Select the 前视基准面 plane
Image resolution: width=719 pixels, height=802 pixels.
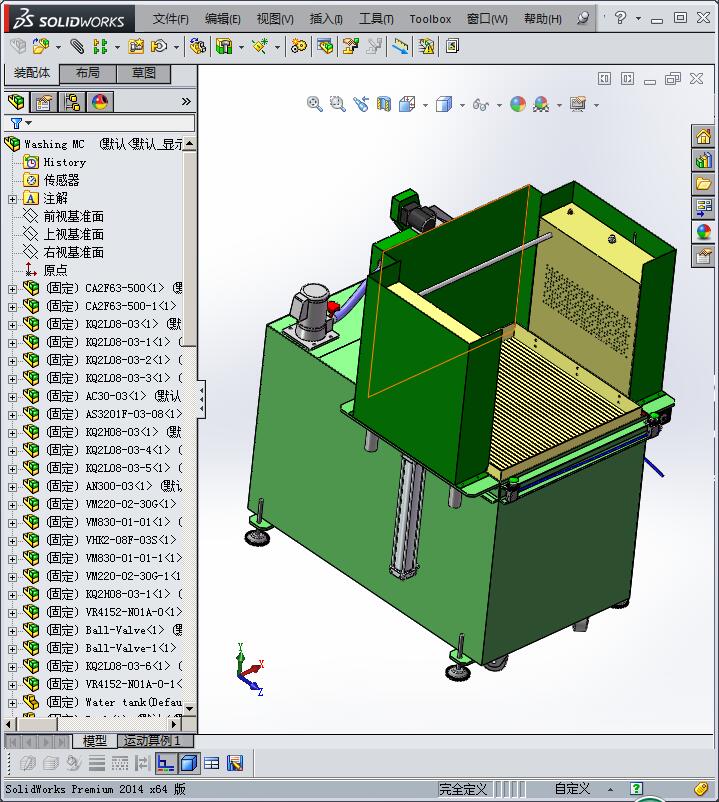pyautogui.click(x=74, y=217)
